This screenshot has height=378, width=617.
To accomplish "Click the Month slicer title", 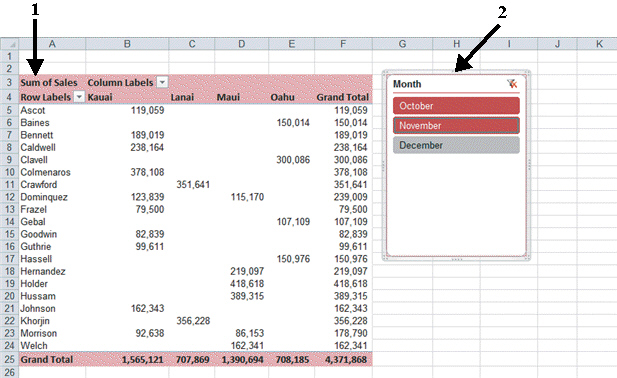I will (x=407, y=84).
